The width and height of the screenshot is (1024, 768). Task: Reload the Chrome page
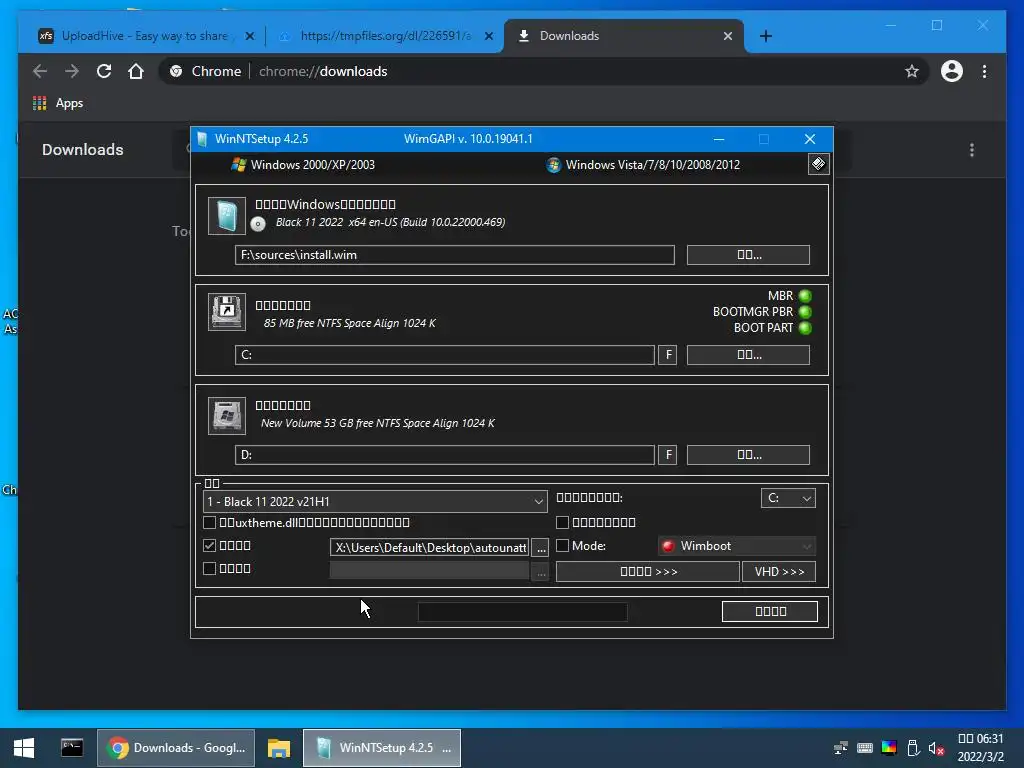pyautogui.click(x=104, y=71)
